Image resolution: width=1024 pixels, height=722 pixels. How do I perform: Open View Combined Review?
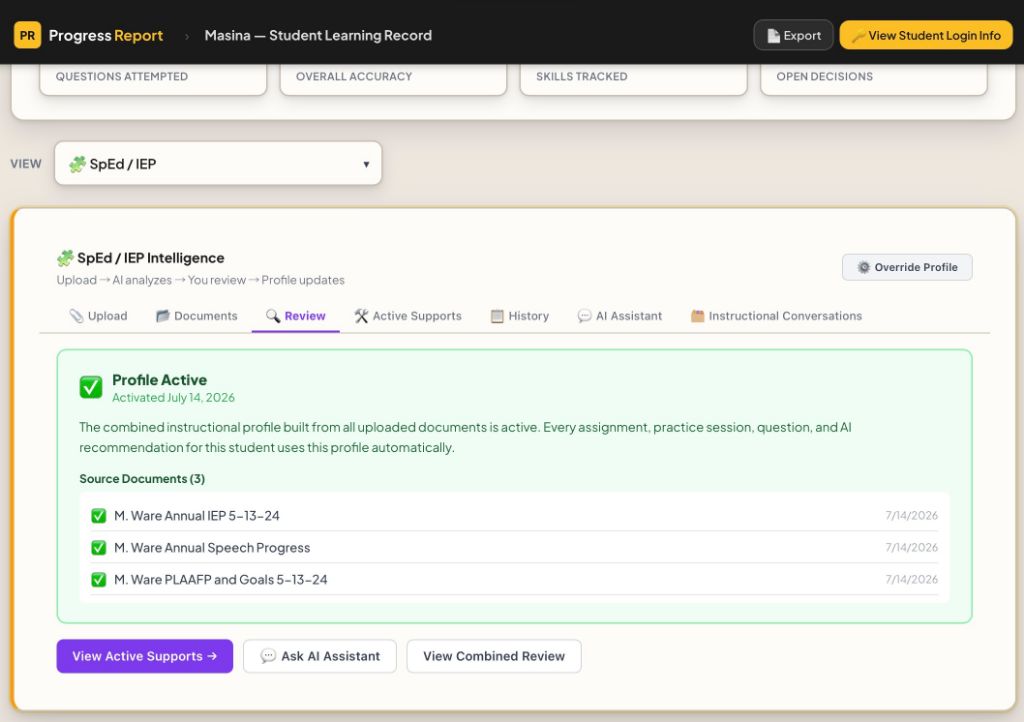click(x=494, y=656)
